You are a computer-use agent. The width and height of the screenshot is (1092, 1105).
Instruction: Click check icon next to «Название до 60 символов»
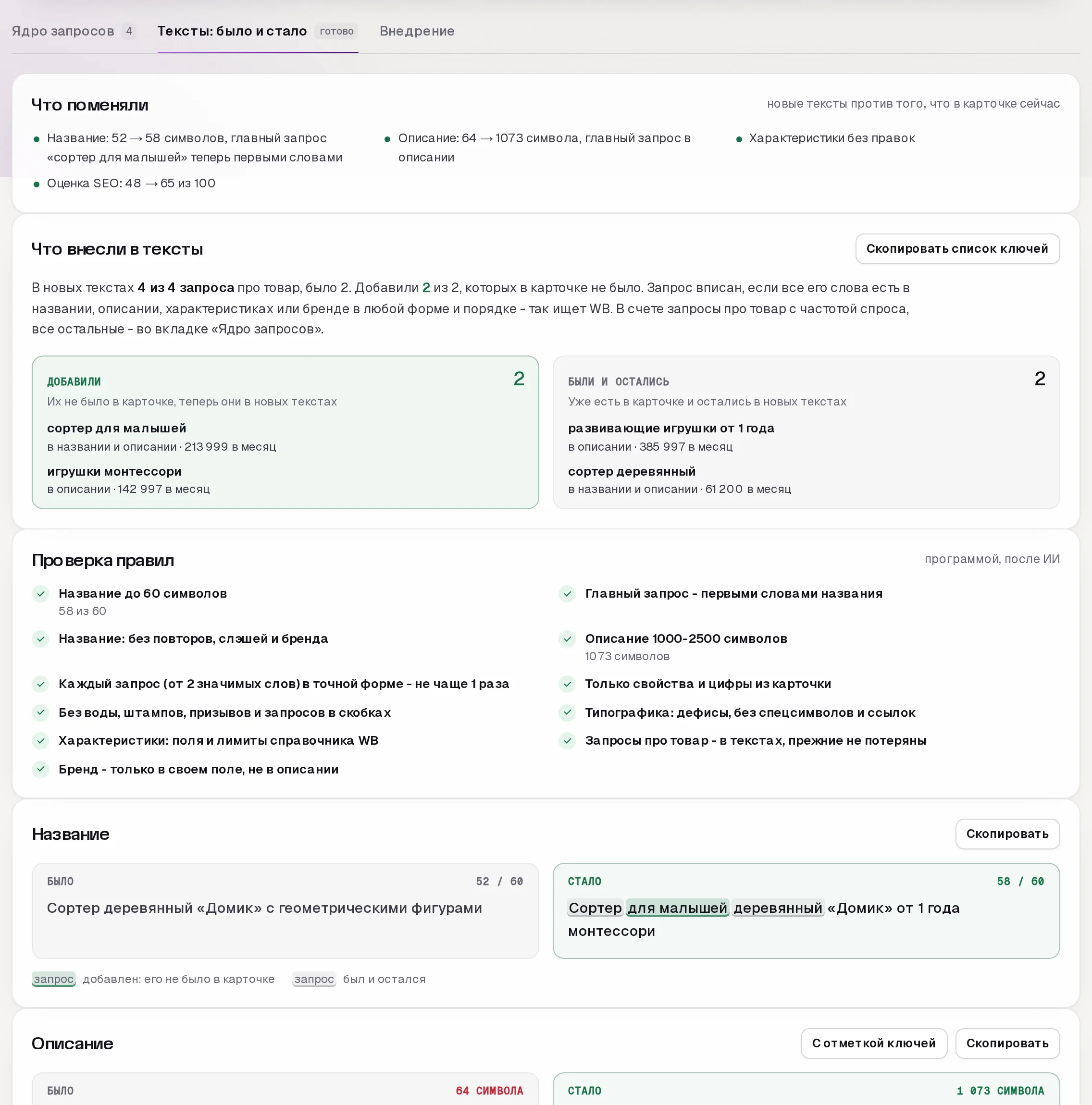click(x=41, y=594)
